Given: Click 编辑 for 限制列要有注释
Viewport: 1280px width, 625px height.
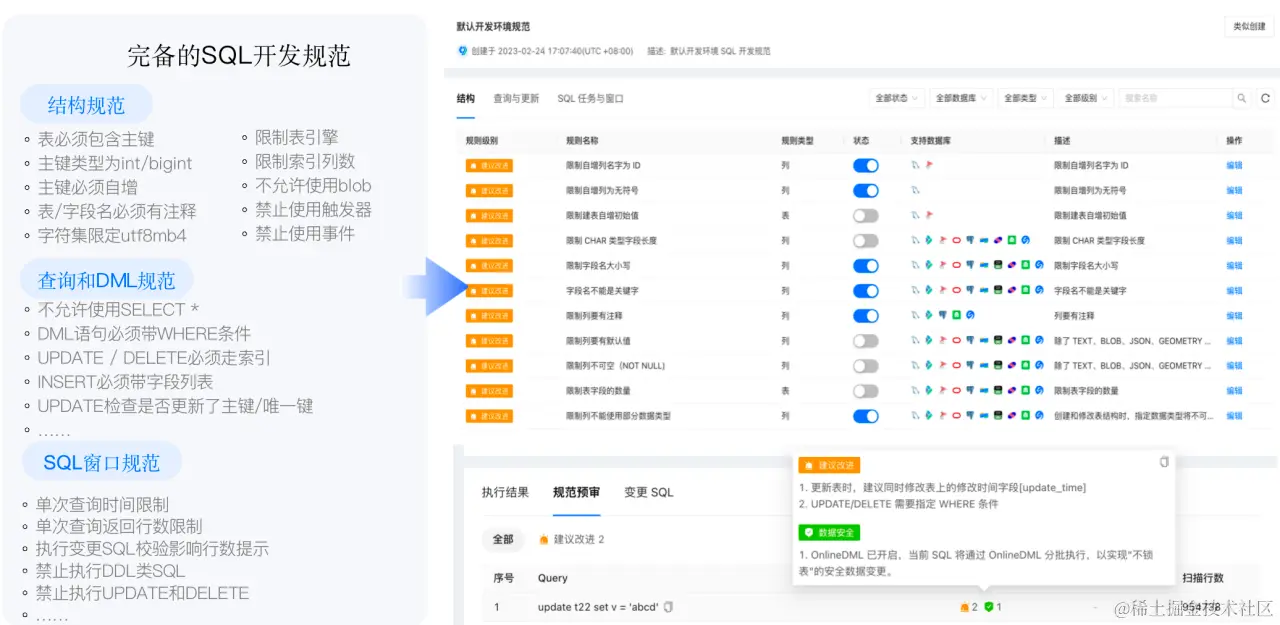Looking at the screenshot, I should [x=1234, y=315].
